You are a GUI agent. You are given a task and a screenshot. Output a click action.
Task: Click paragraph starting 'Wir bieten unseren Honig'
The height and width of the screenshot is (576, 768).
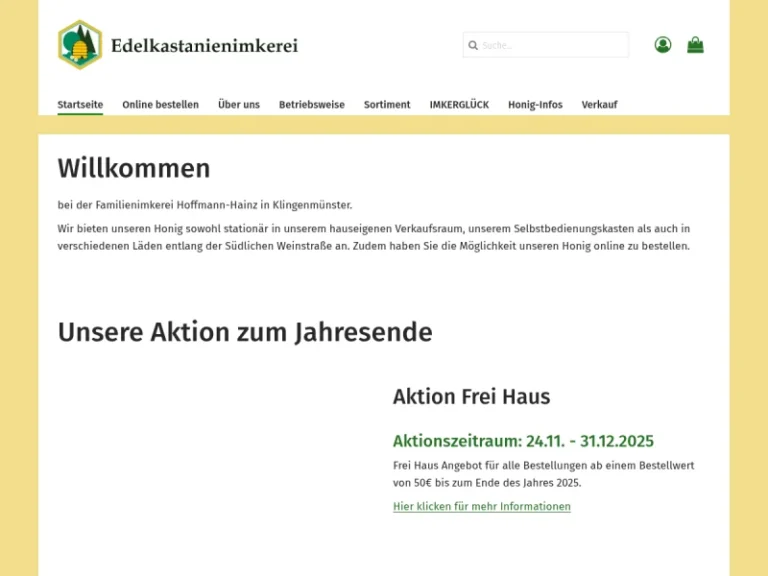(374, 237)
